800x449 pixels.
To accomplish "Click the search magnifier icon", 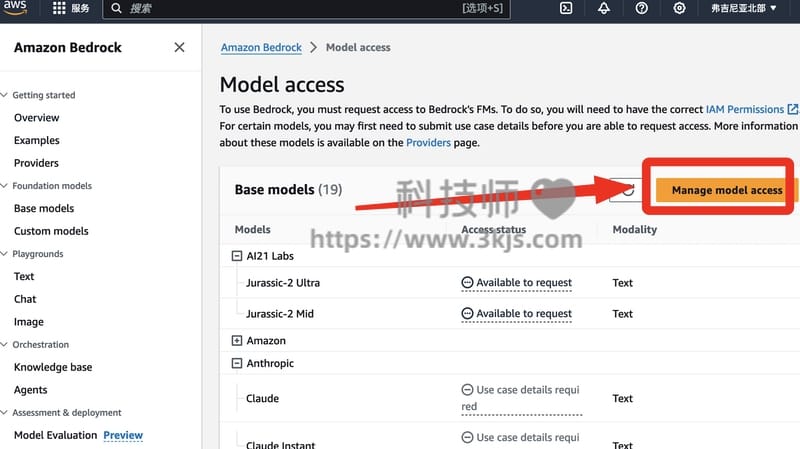I will (x=116, y=8).
